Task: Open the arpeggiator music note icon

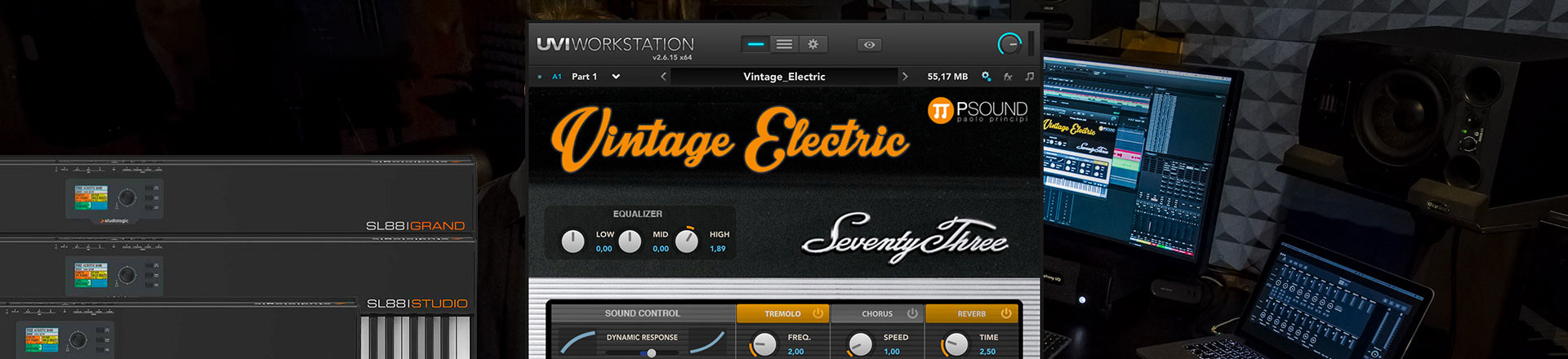Action: click(1029, 76)
